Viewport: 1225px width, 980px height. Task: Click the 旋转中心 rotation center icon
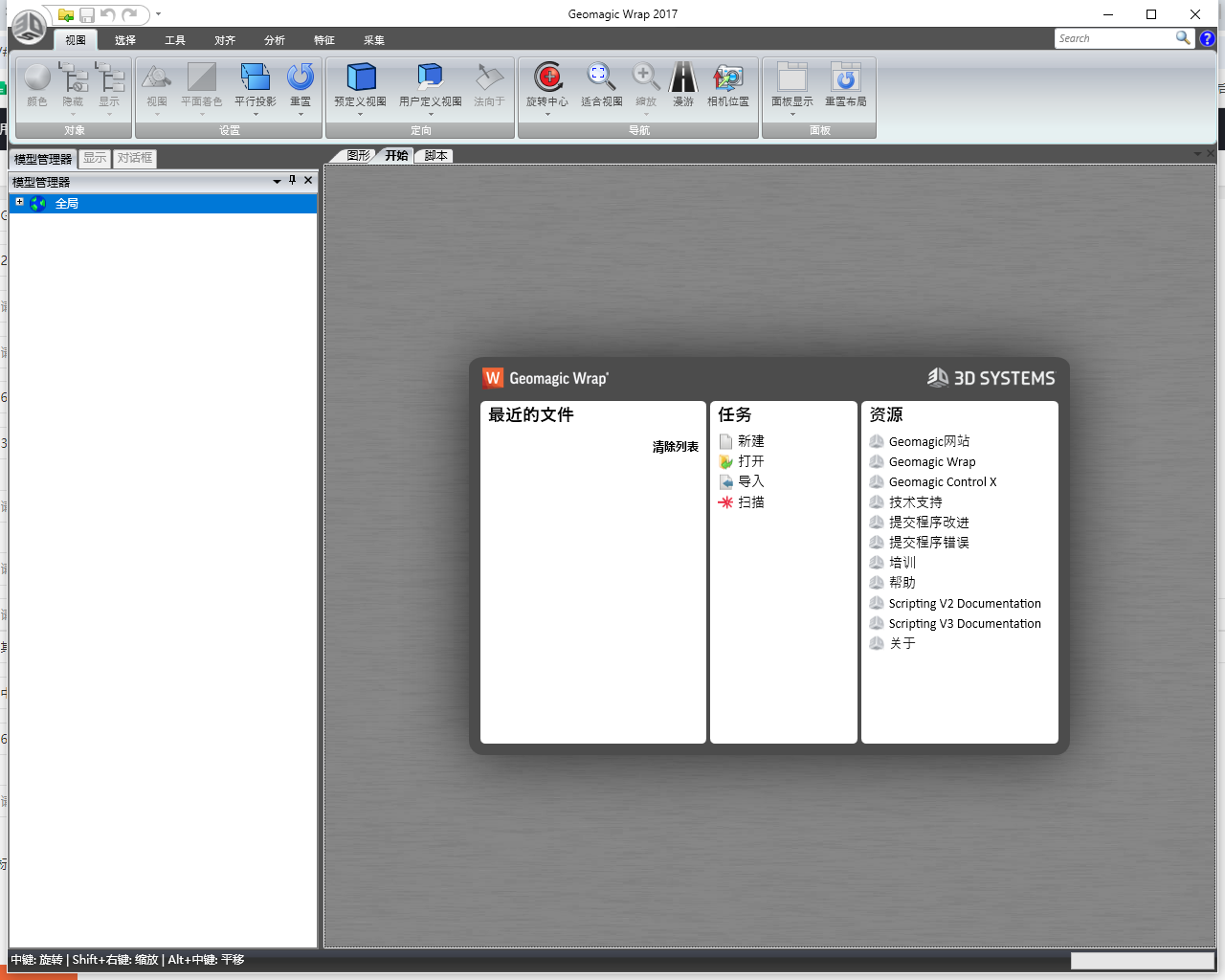[x=547, y=77]
